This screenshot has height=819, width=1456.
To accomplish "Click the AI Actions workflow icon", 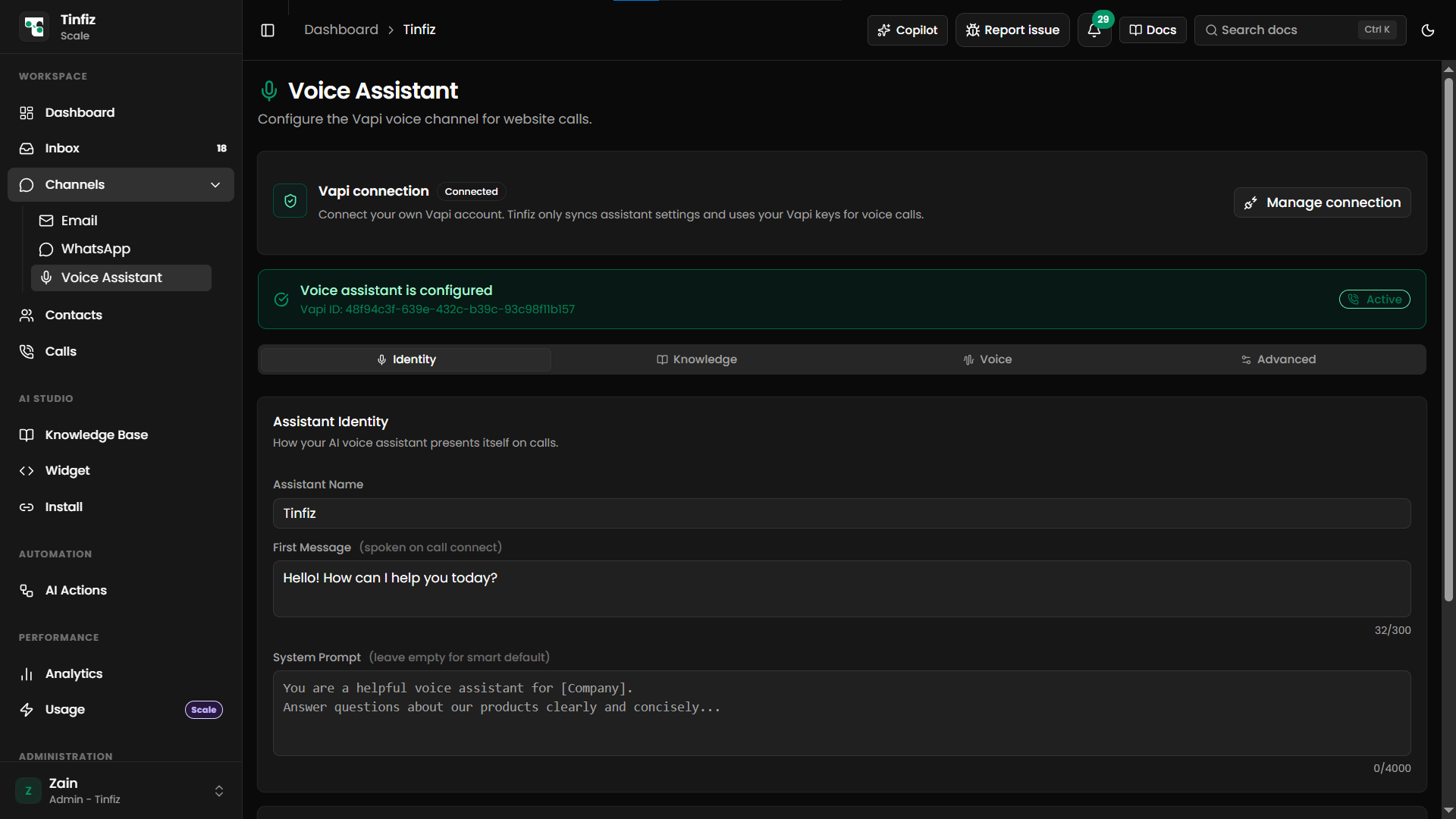I will [x=27, y=591].
